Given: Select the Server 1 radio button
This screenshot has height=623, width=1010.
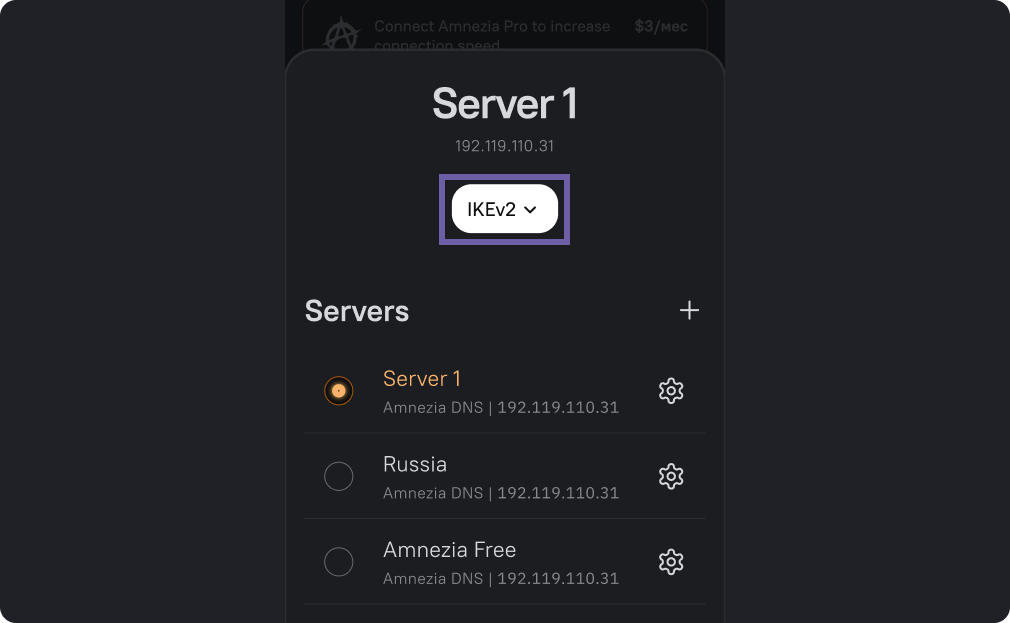Looking at the screenshot, I should point(339,391).
